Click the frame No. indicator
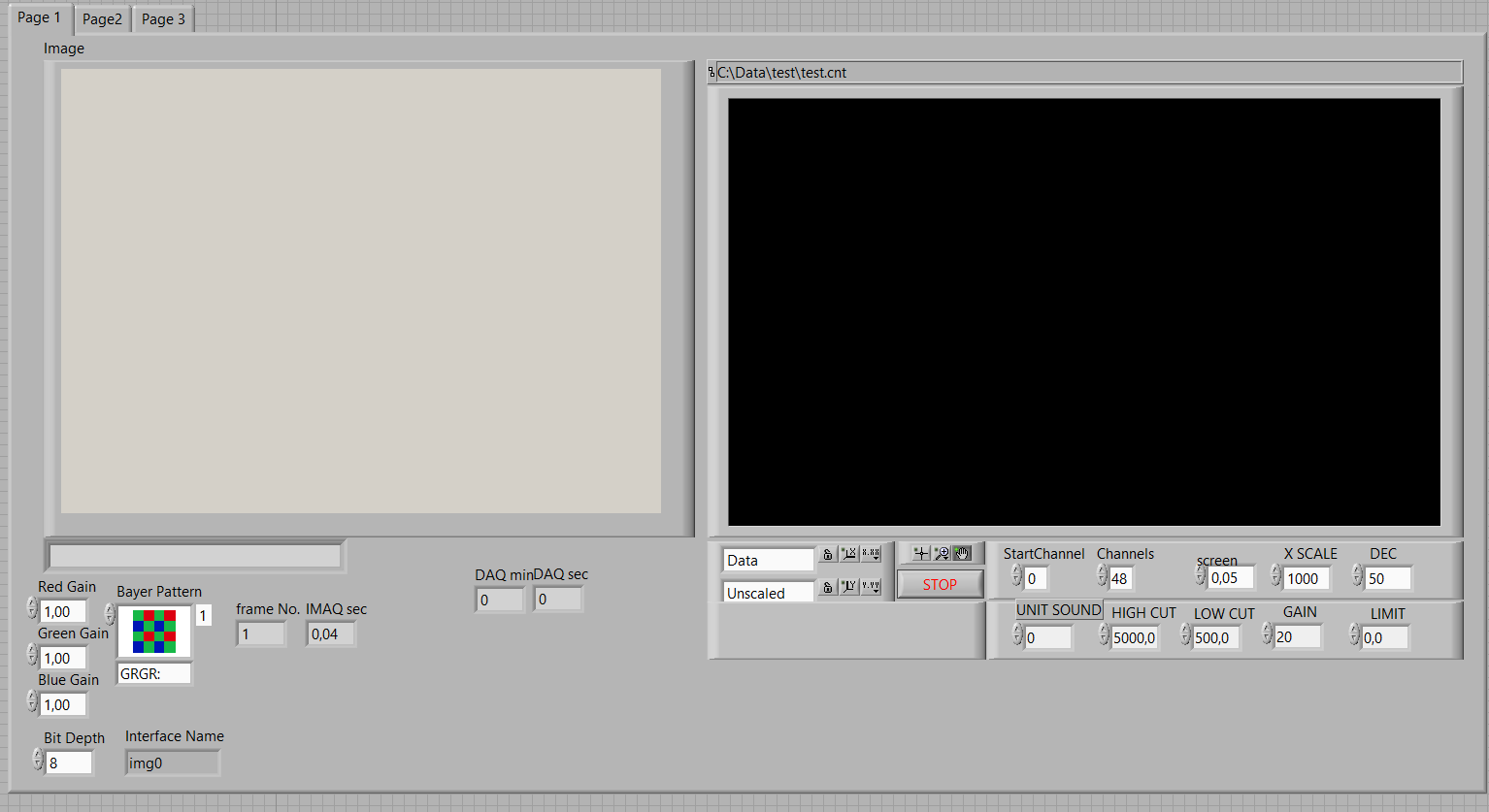1489x812 pixels. coord(261,633)
